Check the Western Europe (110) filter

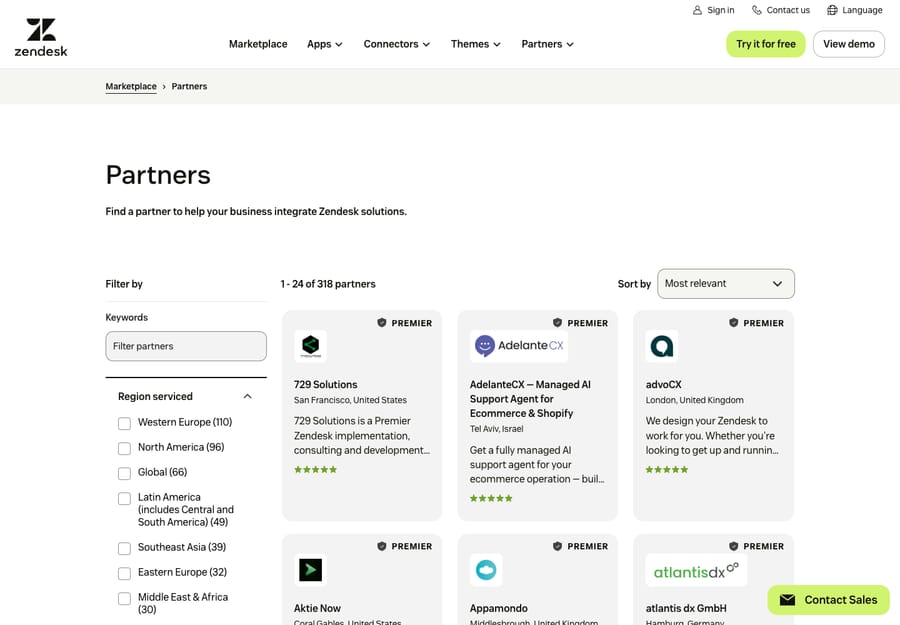point(125,423)
